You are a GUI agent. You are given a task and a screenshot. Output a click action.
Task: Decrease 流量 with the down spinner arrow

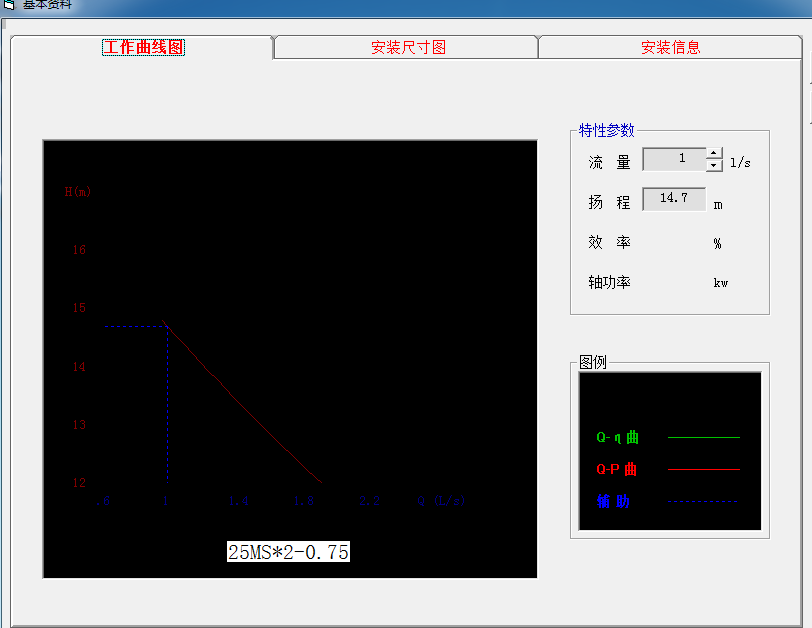pos(714,165)
